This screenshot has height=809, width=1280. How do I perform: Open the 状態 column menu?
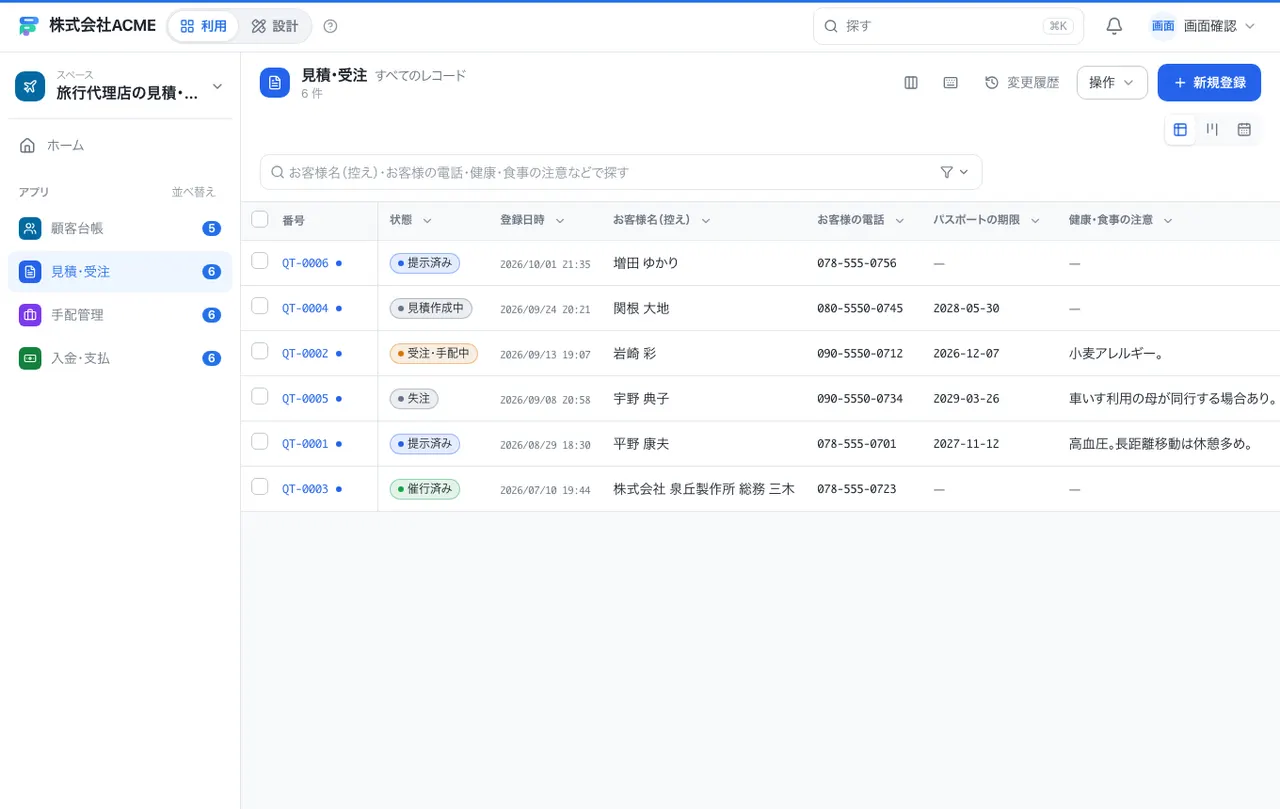click(x=427, y=220)
